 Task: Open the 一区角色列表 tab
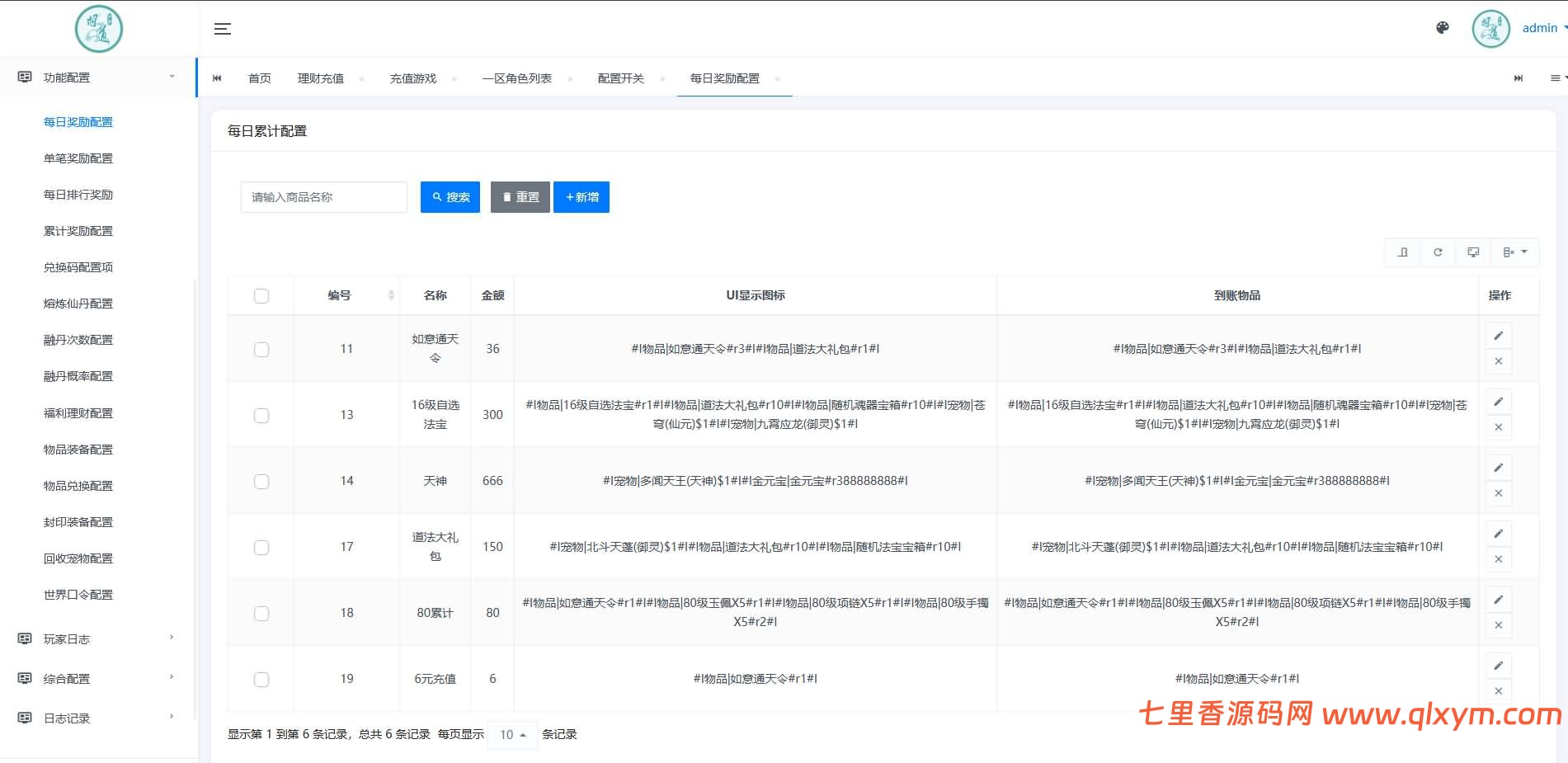tap(517, 78)
